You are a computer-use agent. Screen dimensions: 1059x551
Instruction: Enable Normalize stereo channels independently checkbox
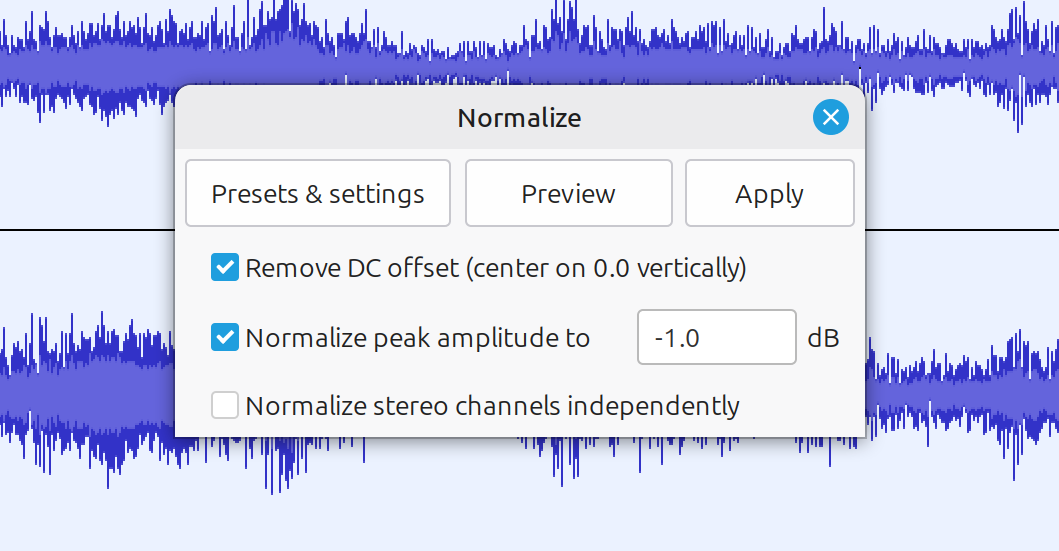[x=225, y=406]
